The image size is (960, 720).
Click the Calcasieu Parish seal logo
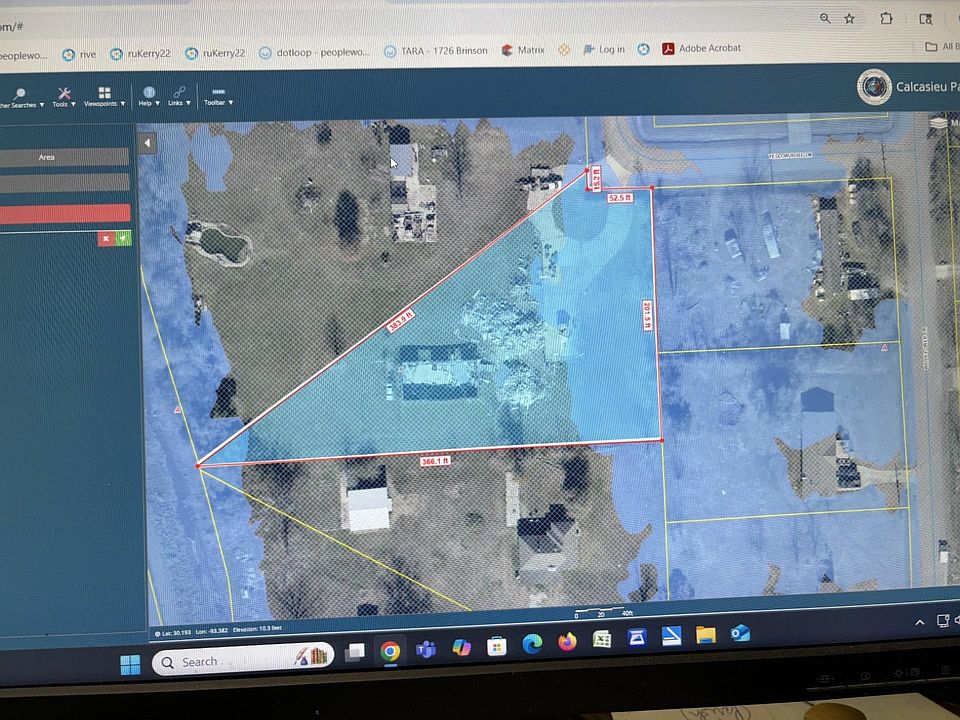874,87
